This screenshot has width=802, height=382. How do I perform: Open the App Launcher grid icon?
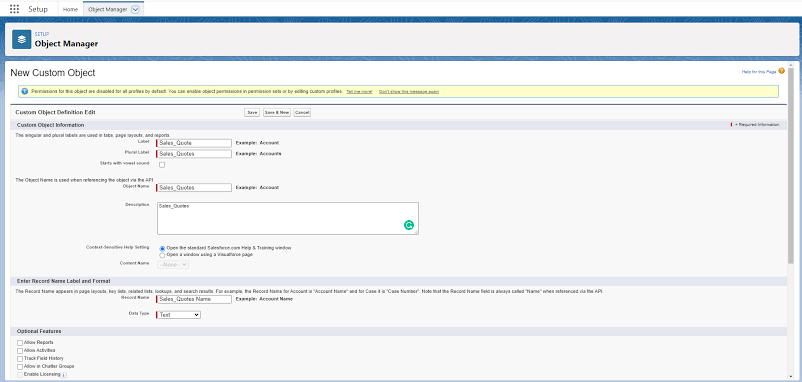[14, 9]
